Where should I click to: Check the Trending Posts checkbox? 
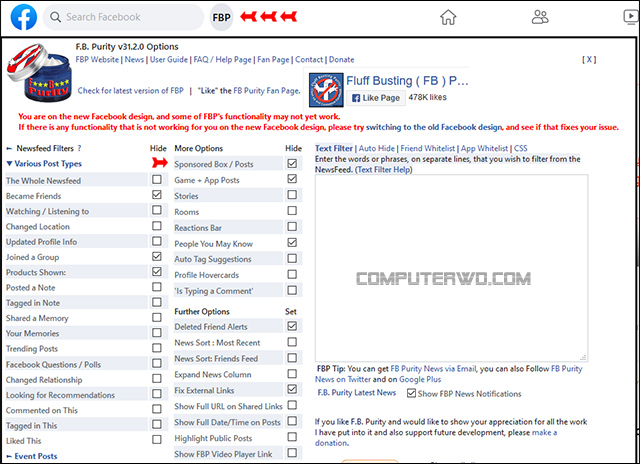coord(157,348)
